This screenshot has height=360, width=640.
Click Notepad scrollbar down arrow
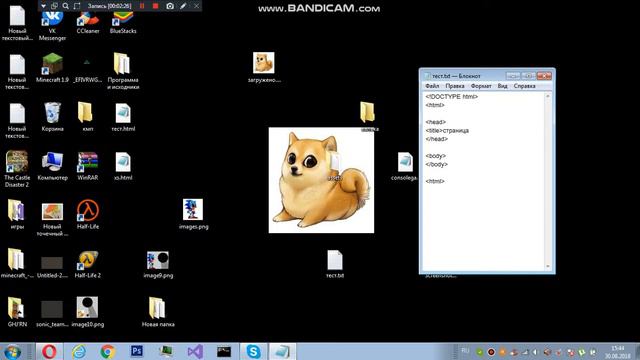click(548, 267)
